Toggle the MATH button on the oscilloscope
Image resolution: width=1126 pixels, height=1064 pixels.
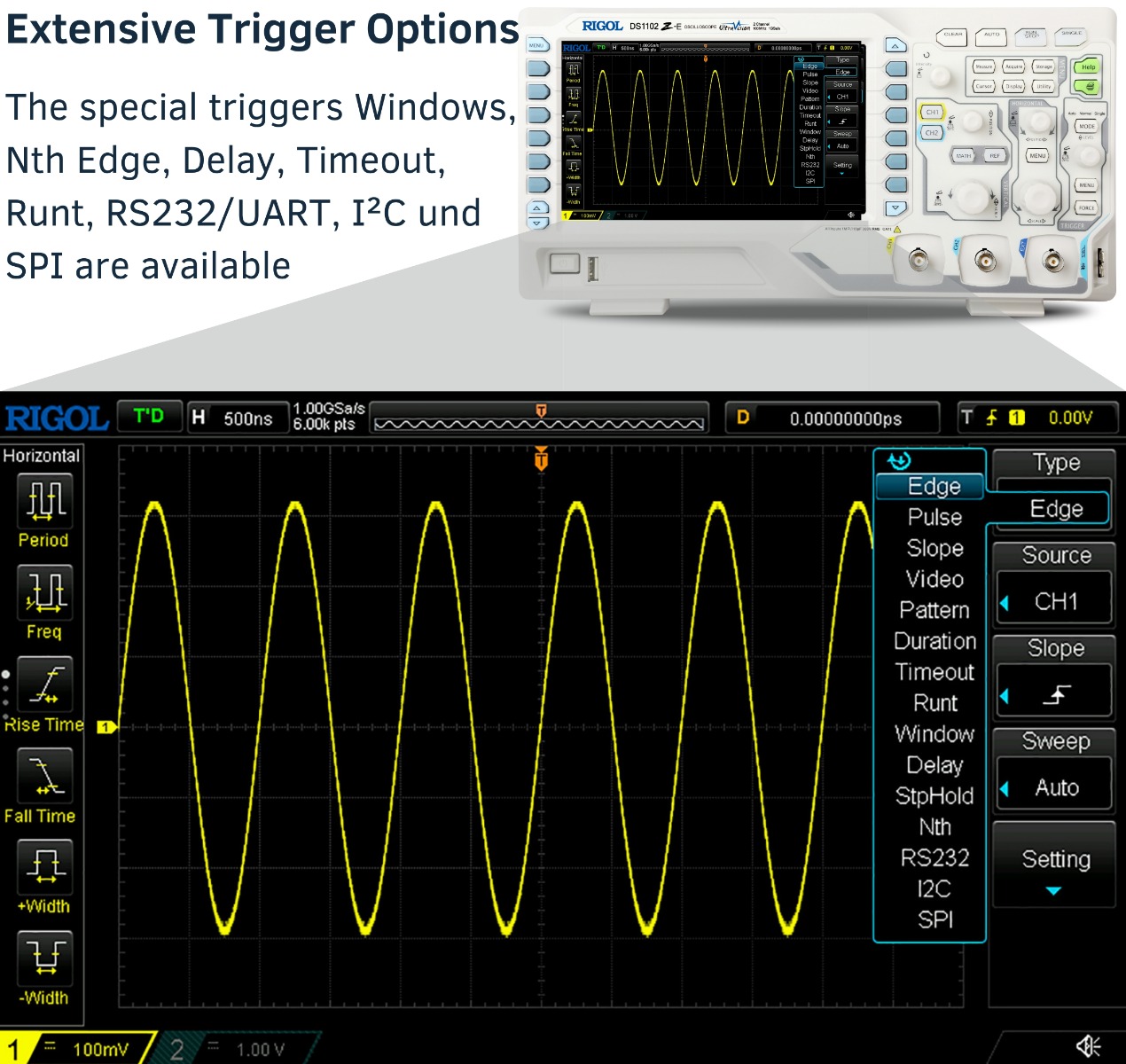coord(964,155)
